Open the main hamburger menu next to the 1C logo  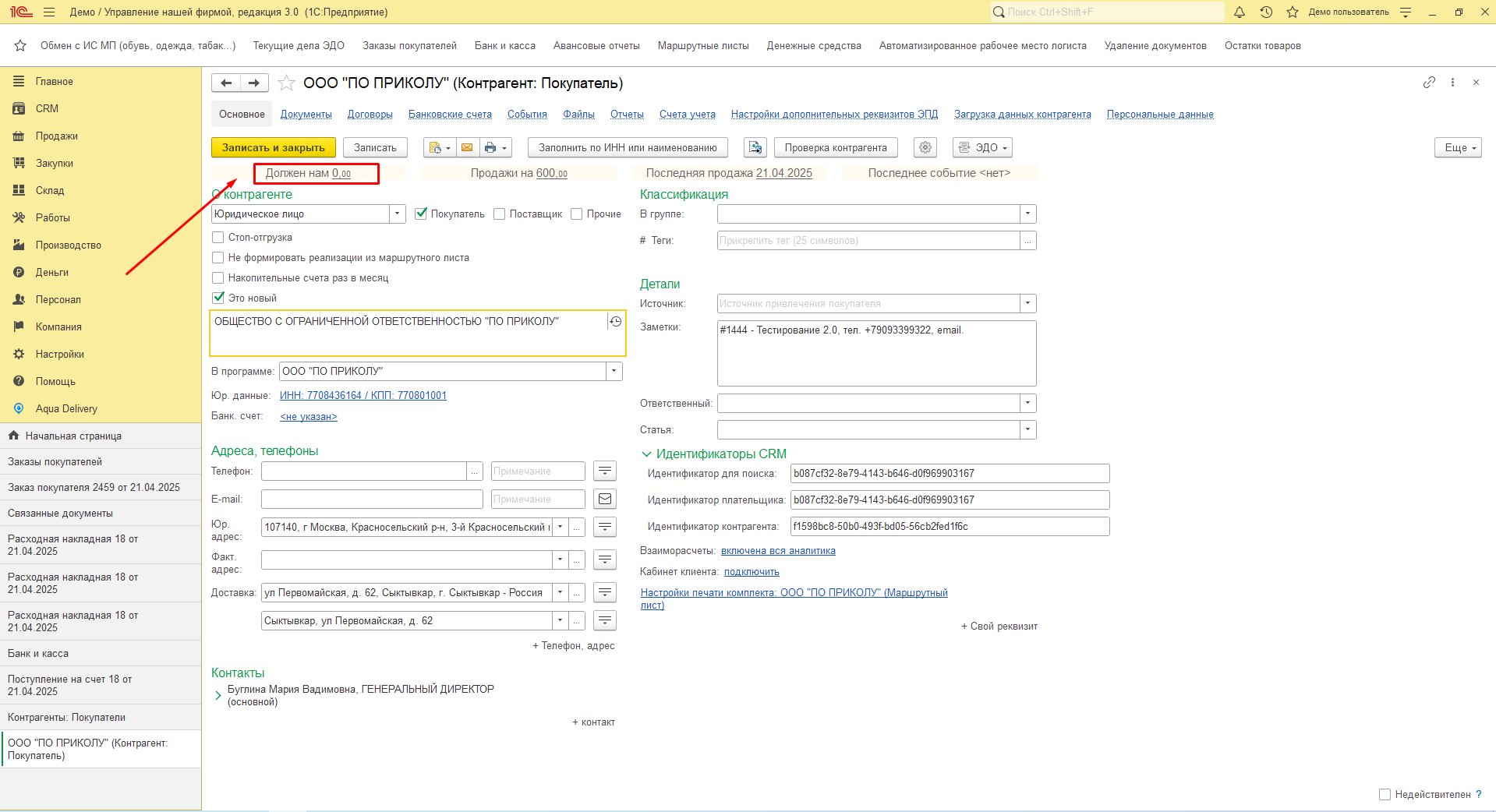pyautogui.click(x=49, y=12)
